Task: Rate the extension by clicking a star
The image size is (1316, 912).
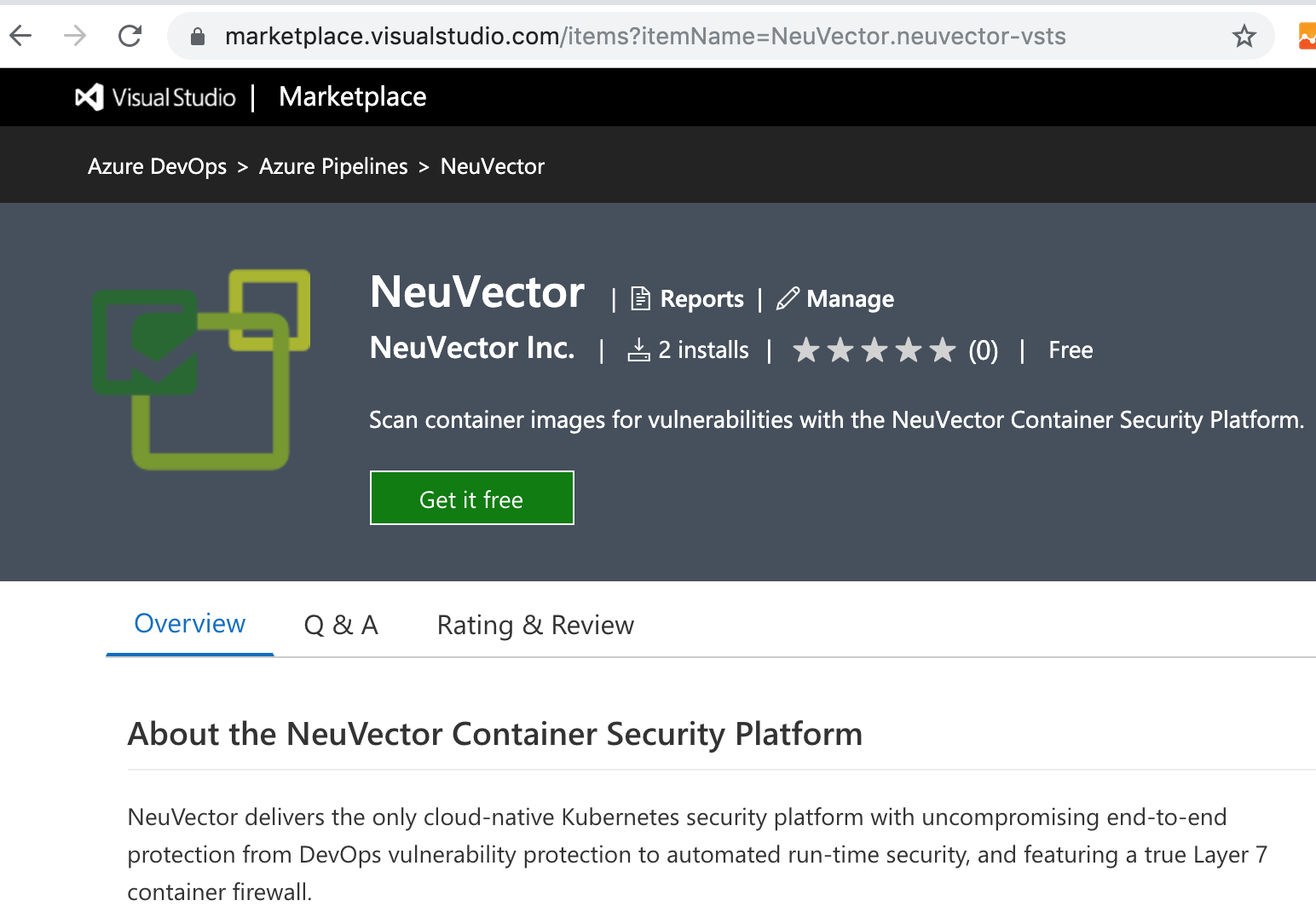Action: coord(874,349)
